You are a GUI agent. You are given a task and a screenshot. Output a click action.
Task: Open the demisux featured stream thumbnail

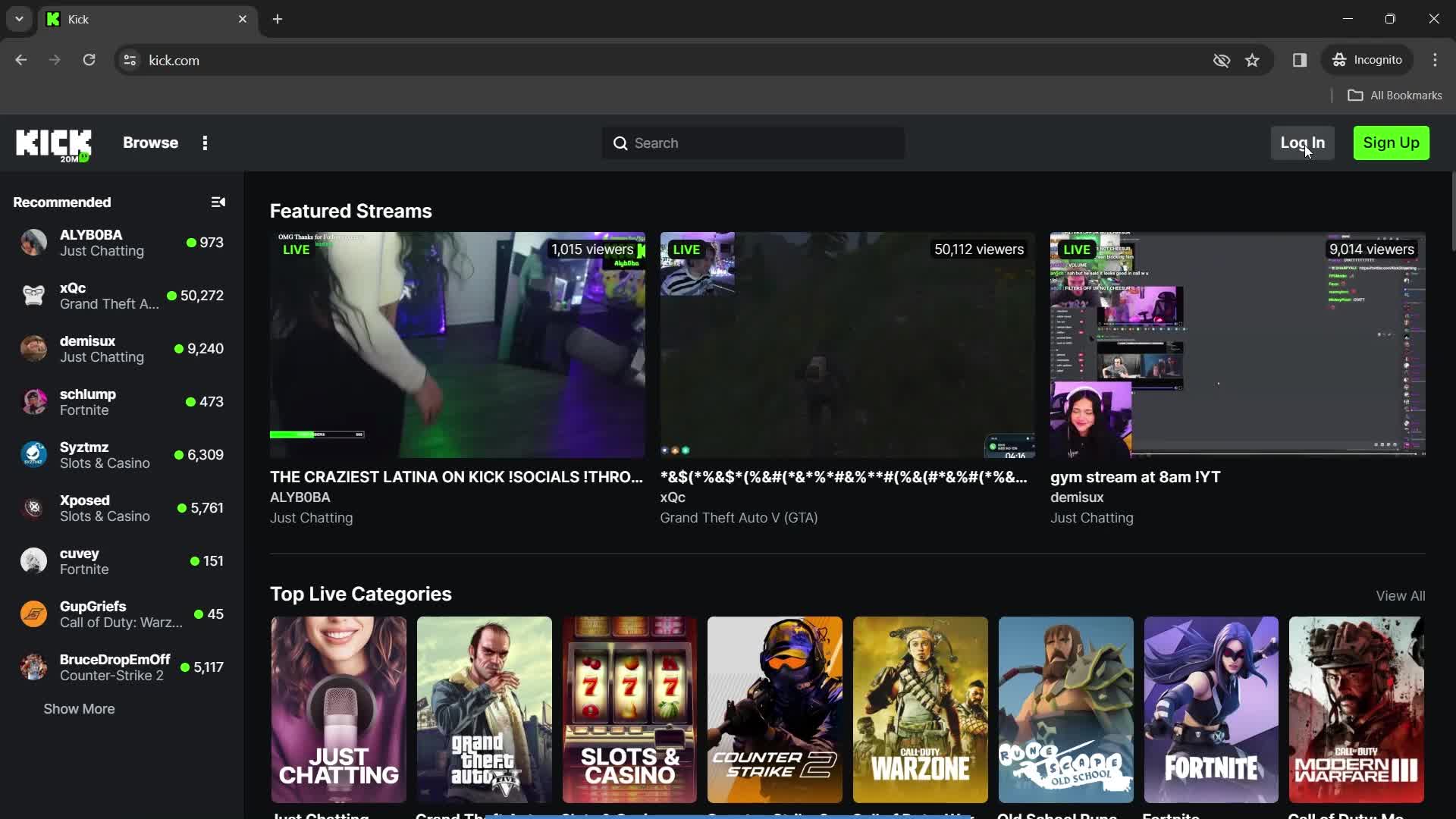[x=1238, y=345]
